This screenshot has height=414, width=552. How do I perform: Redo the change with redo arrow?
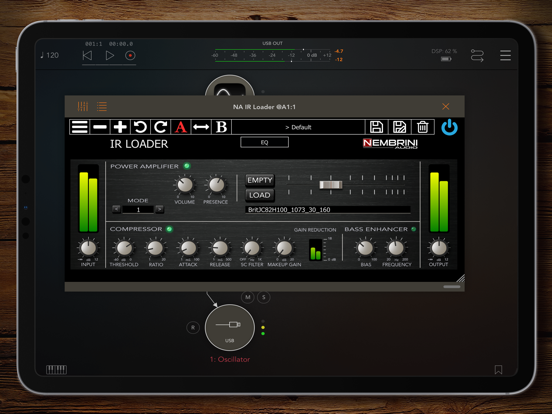(x=161, y=127)
